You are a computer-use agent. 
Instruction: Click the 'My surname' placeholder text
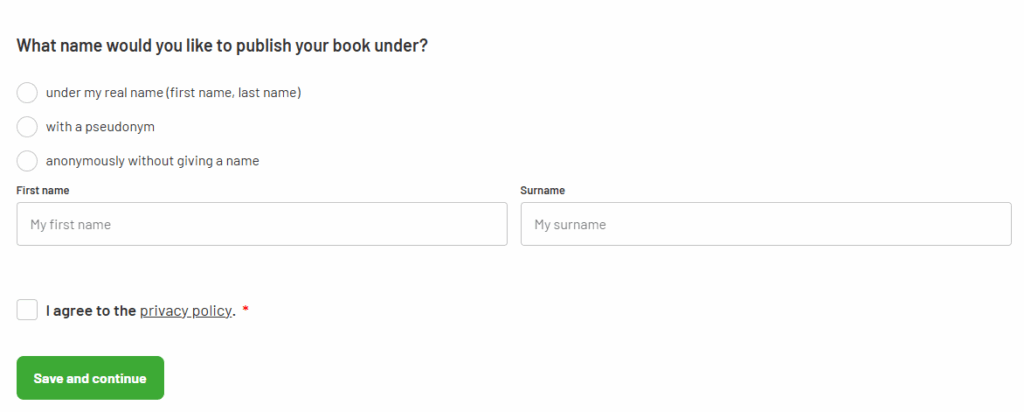(x=570, y=225)
